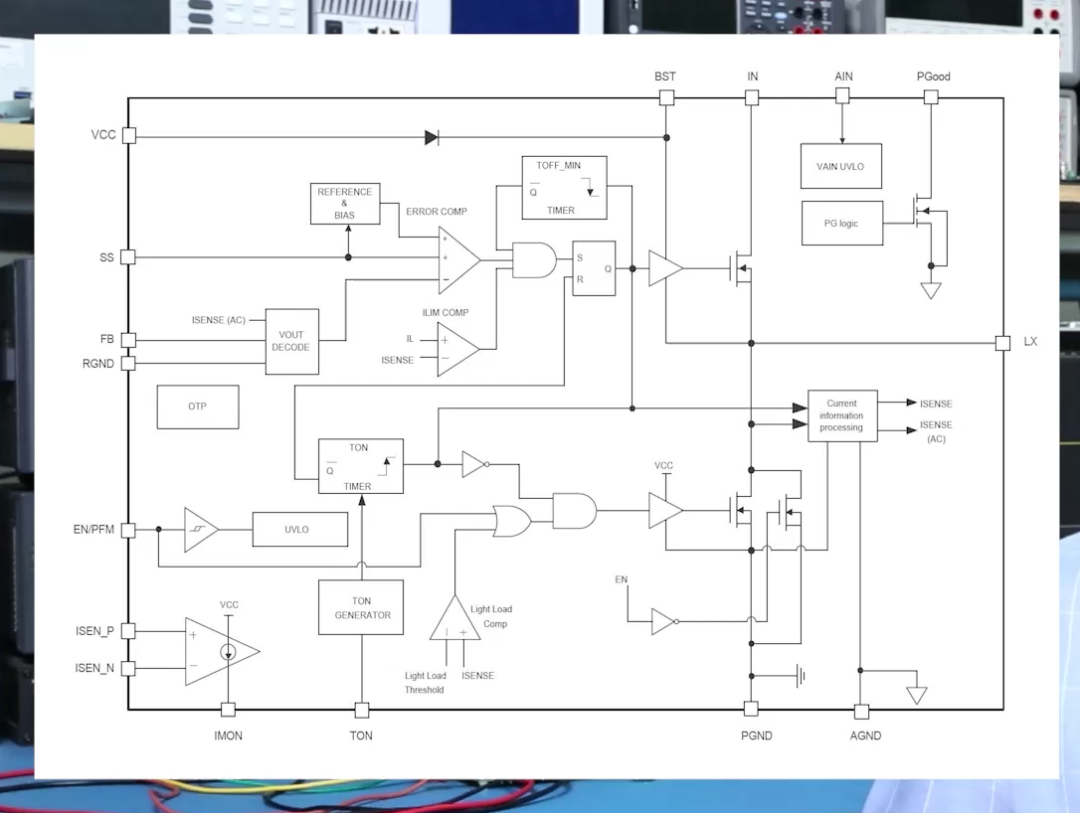Select the low-side driver buffer under VCC
Image resolution: width=1080 pixels, height=813 pixels.
[x=666, y=511]
